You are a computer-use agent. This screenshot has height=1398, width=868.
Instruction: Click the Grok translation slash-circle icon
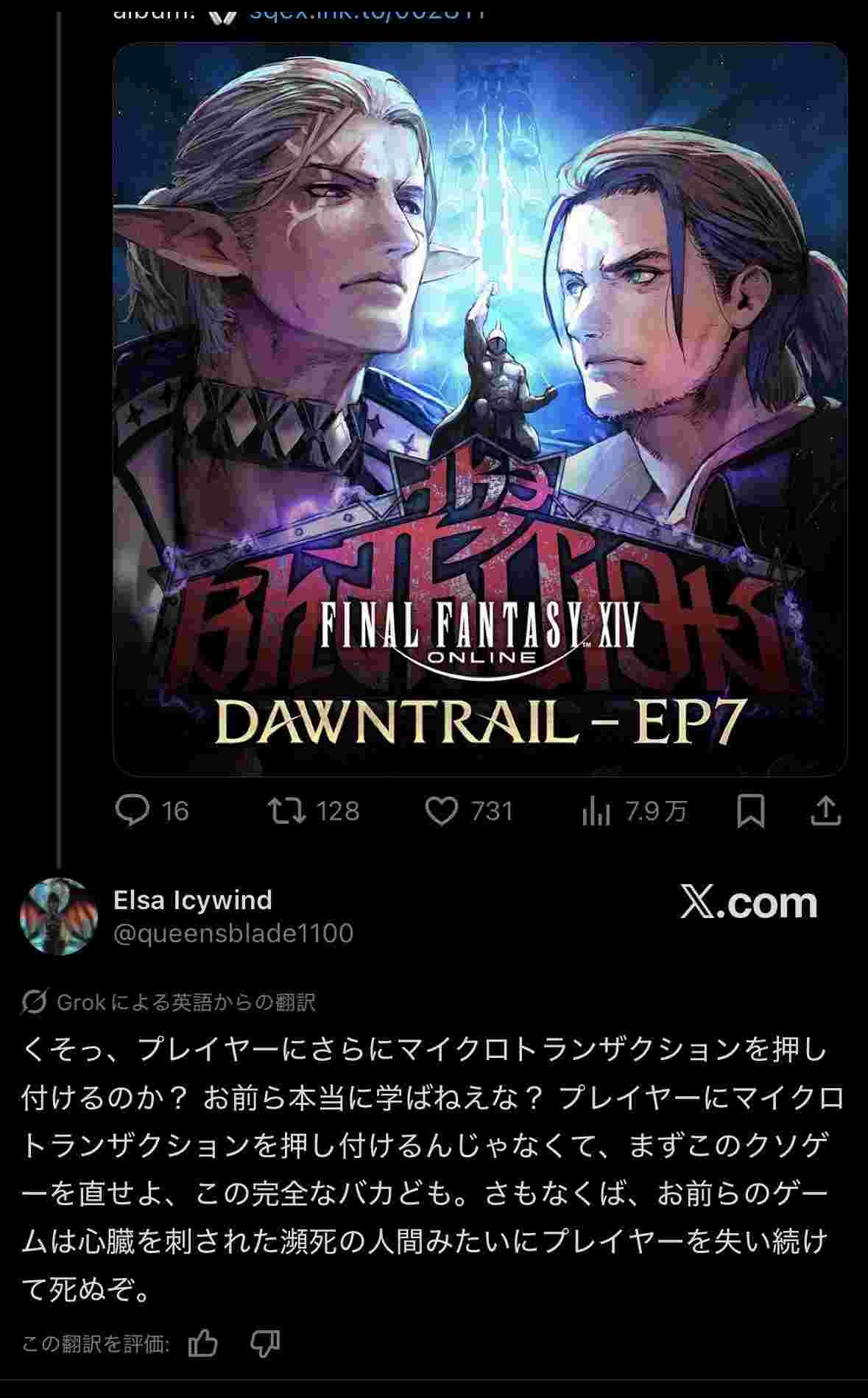click(x=35, y=1002)
